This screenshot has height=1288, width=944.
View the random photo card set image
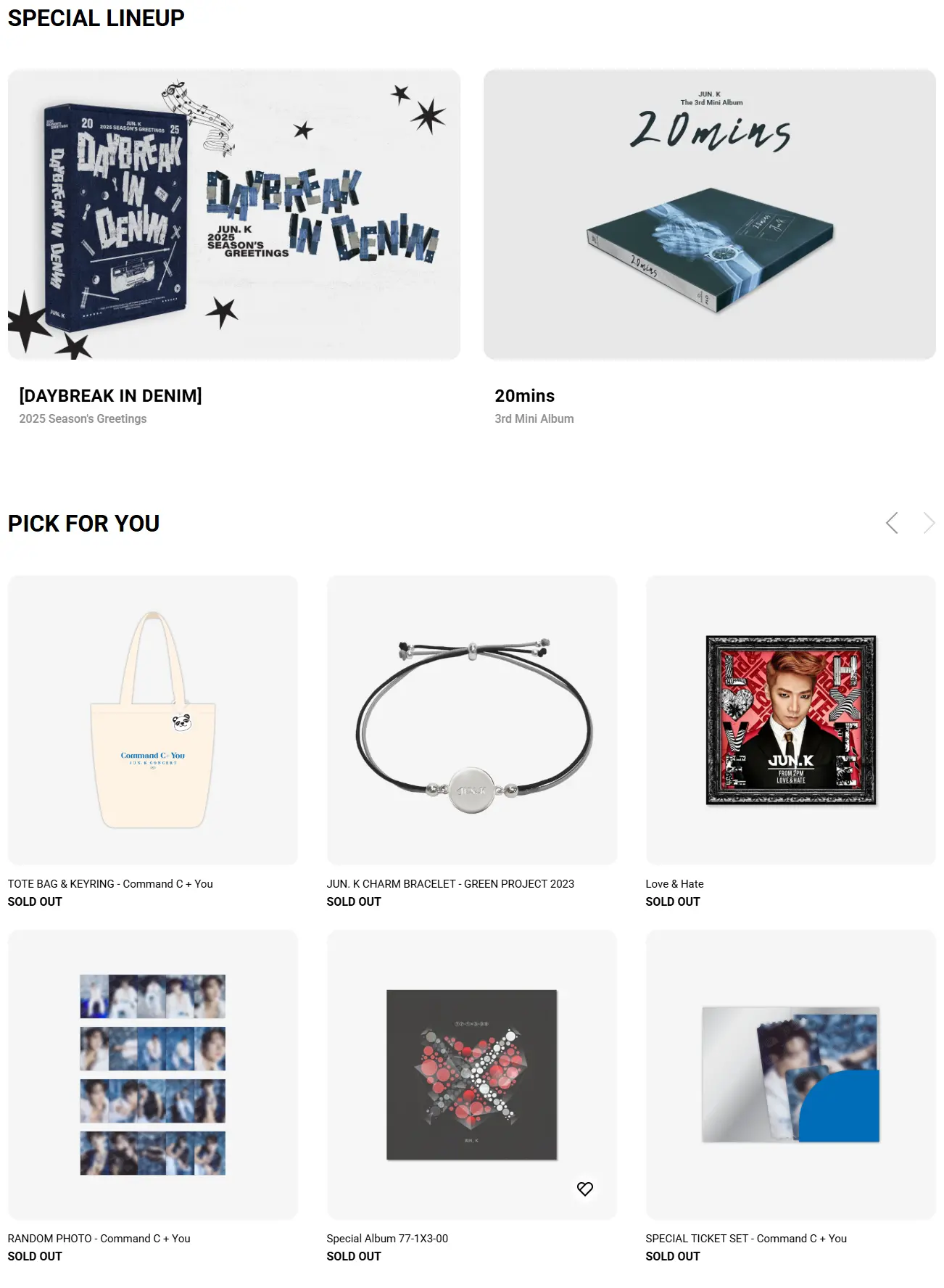click(x=153, y=1075)
